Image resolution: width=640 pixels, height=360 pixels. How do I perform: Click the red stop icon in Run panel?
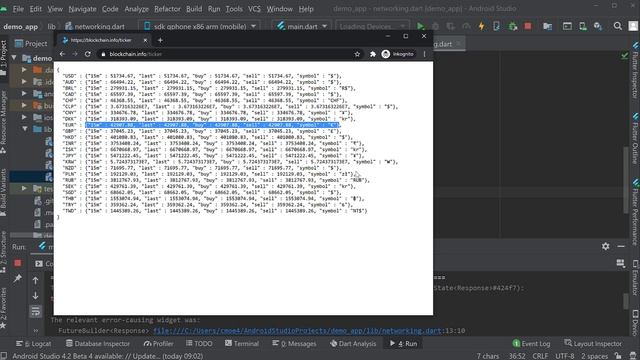18,263
